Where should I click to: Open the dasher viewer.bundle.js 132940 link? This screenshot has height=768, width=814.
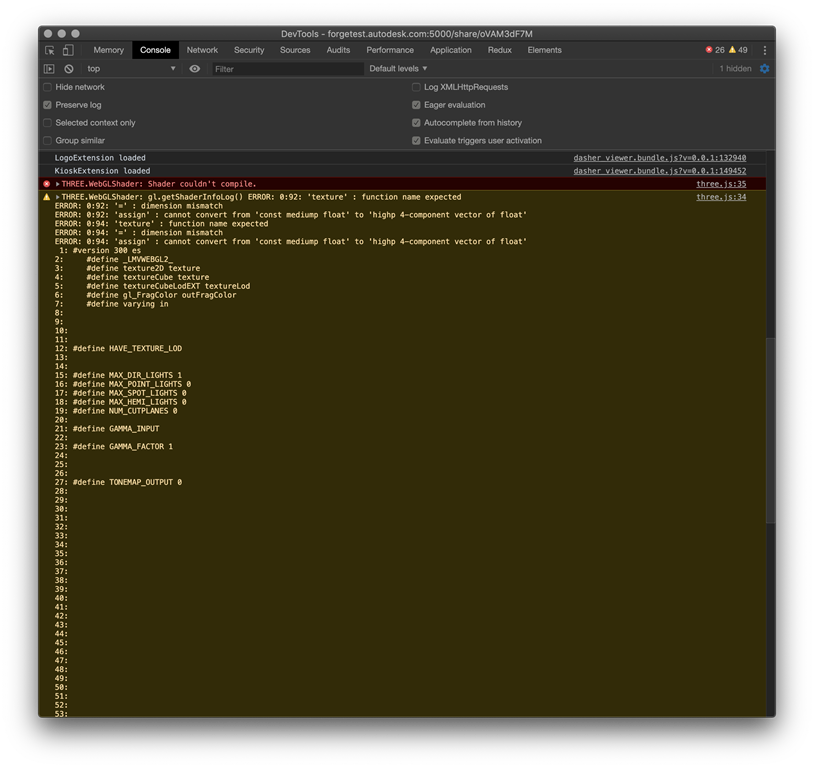[659, 158]
